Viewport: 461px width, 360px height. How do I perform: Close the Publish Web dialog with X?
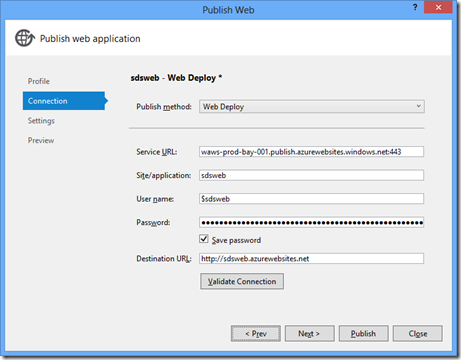(x=438, y=7)
